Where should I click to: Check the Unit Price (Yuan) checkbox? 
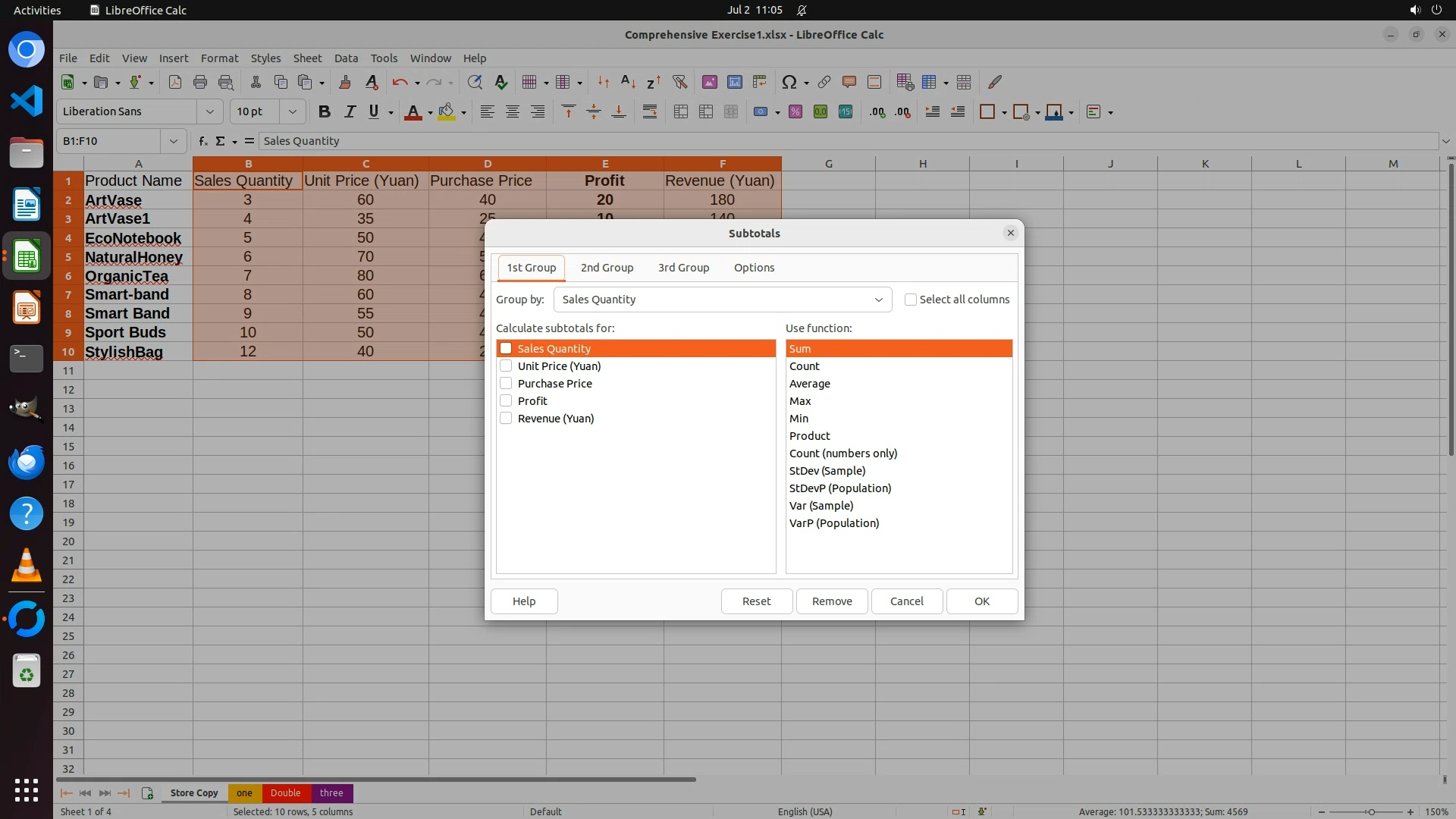point(506,366)
